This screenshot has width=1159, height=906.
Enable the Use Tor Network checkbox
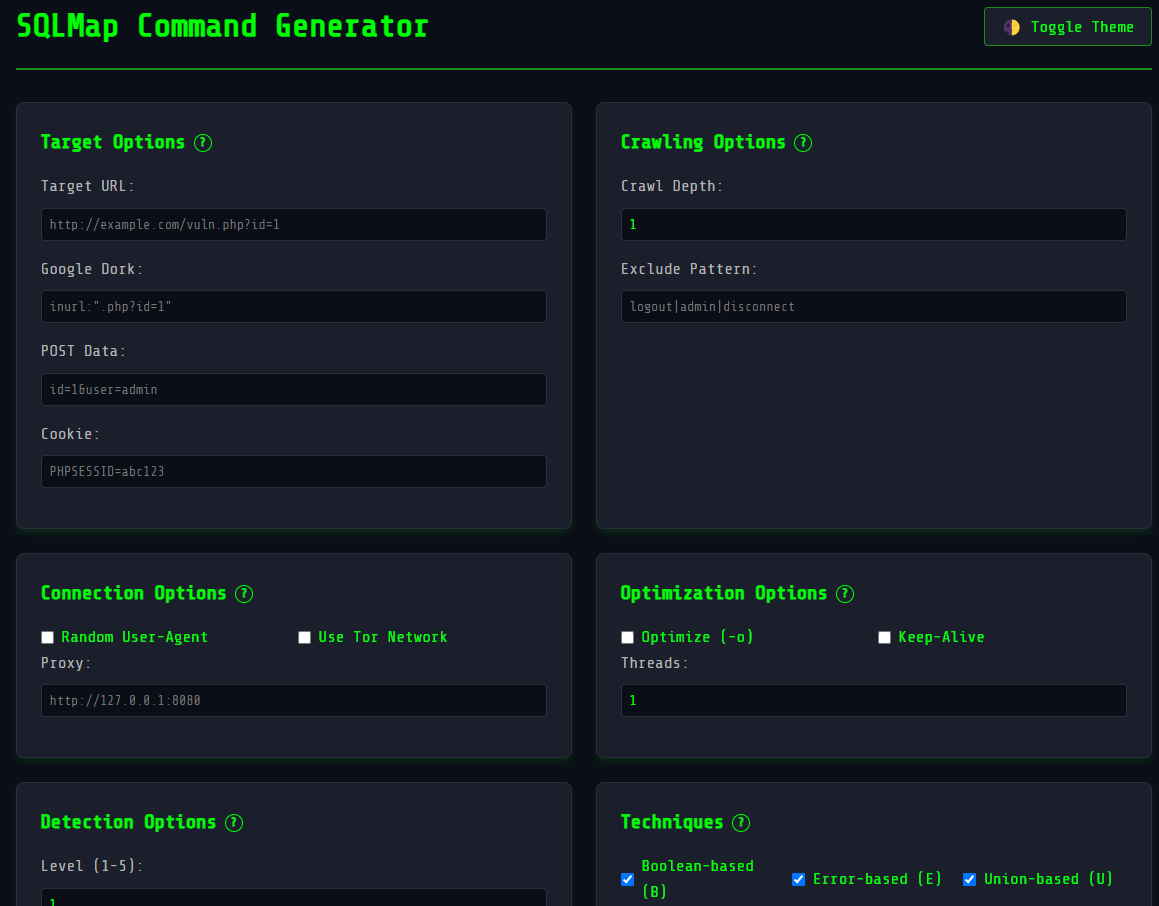(x=305, y=637)
